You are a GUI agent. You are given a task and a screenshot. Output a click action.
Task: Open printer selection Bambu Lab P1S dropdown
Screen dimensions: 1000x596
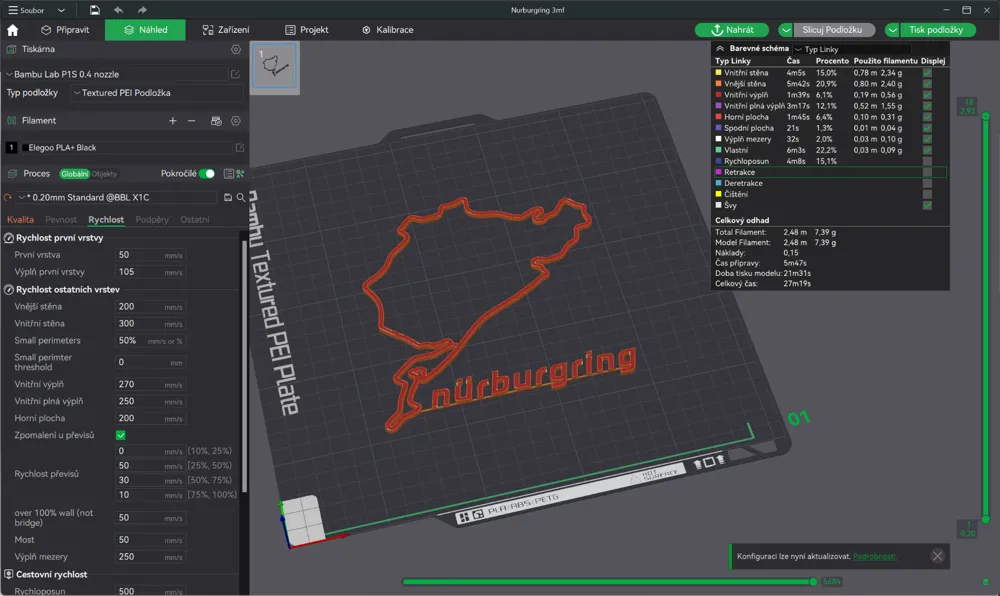click(x=116, y=74)
